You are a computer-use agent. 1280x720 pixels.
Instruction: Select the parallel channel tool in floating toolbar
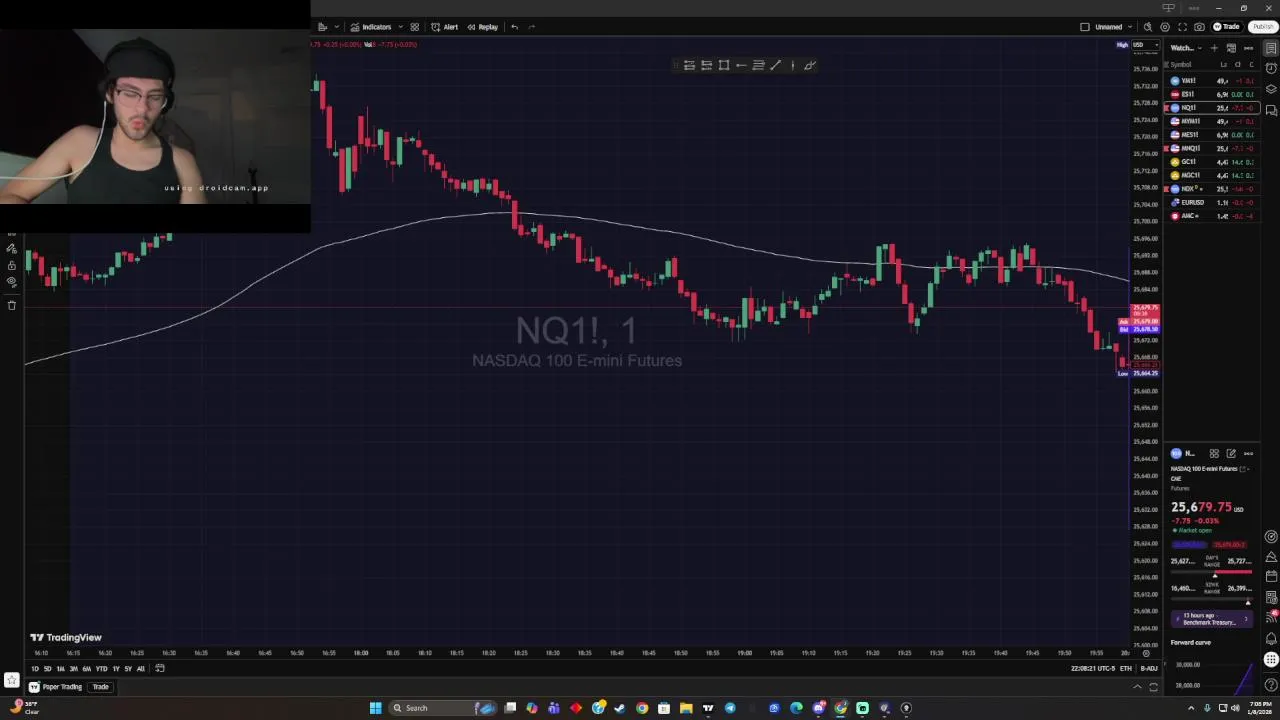758,65
